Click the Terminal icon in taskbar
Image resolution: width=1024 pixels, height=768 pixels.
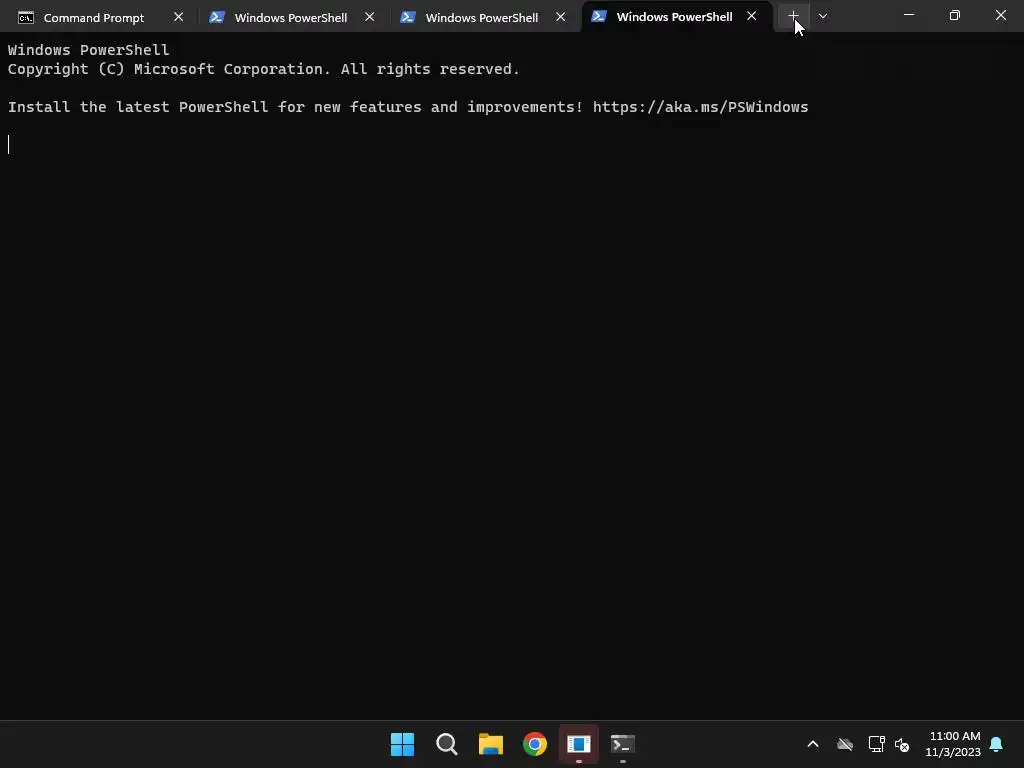click(622, 744)
